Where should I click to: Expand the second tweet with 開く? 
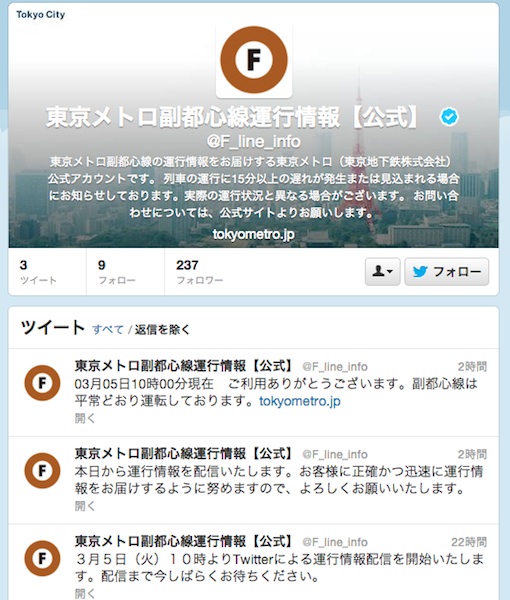[85, 506]
